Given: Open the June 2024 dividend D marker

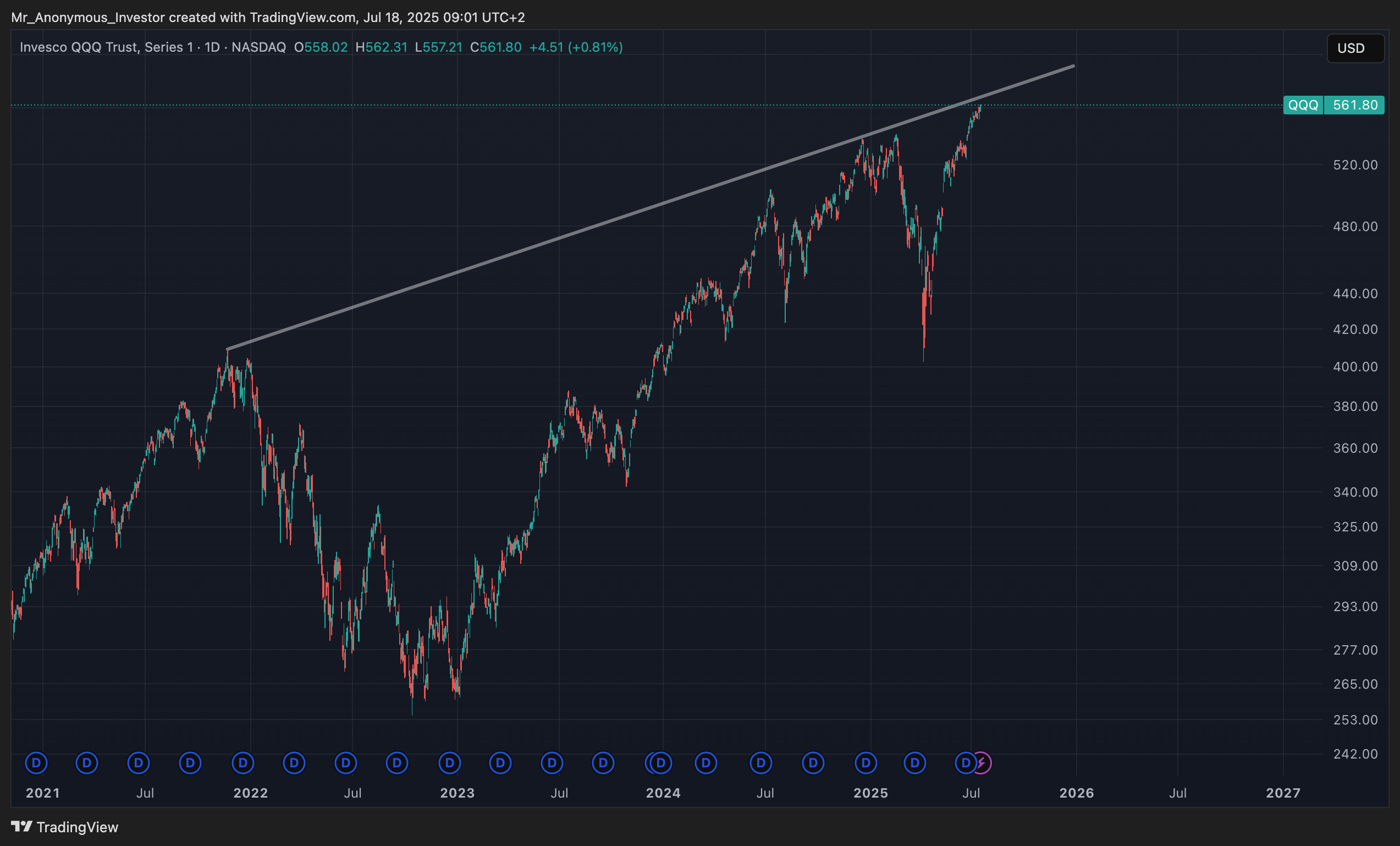Looking at the screenshot, I should [762, 763].
